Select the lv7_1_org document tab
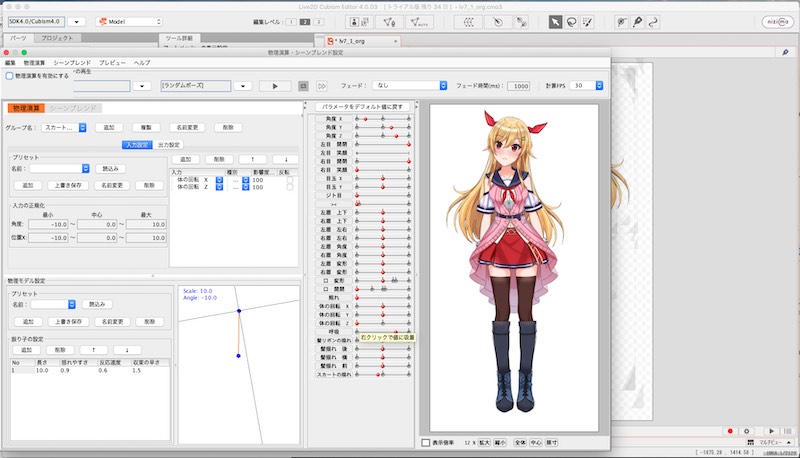800x458 pixels. pyautogui.click(x=363, y=41)
